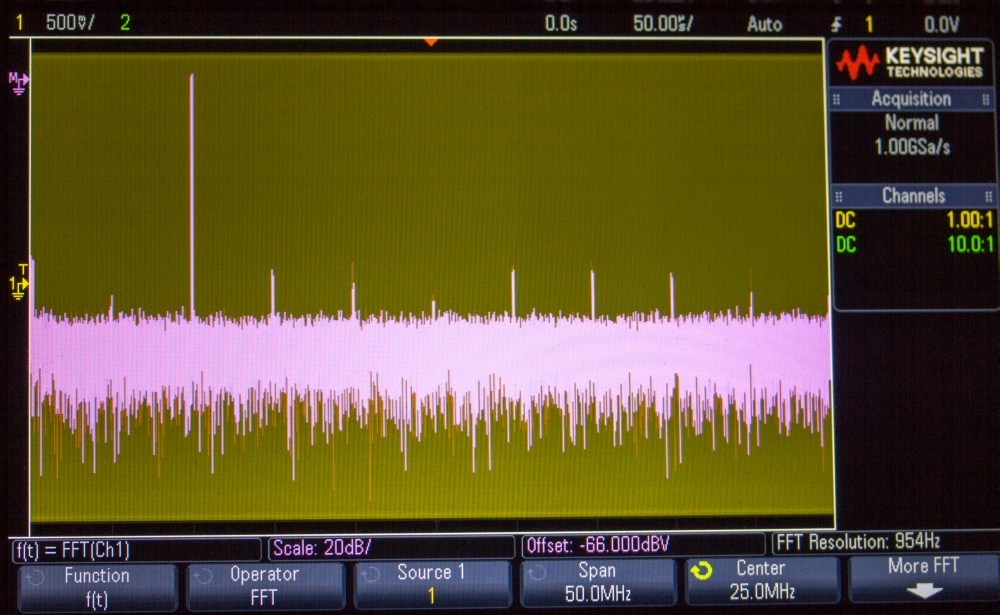Click the channel 2 indicator
Image resolution: width=1000 pixels, height=615 pixels.
pos(125,23)
